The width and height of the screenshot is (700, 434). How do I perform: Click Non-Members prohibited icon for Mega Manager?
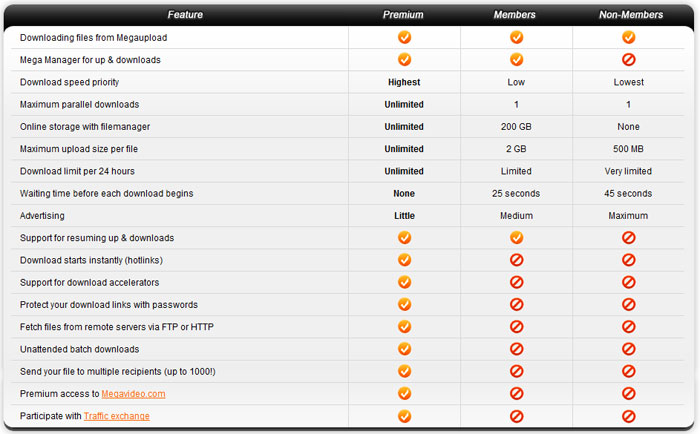[629, 59]
